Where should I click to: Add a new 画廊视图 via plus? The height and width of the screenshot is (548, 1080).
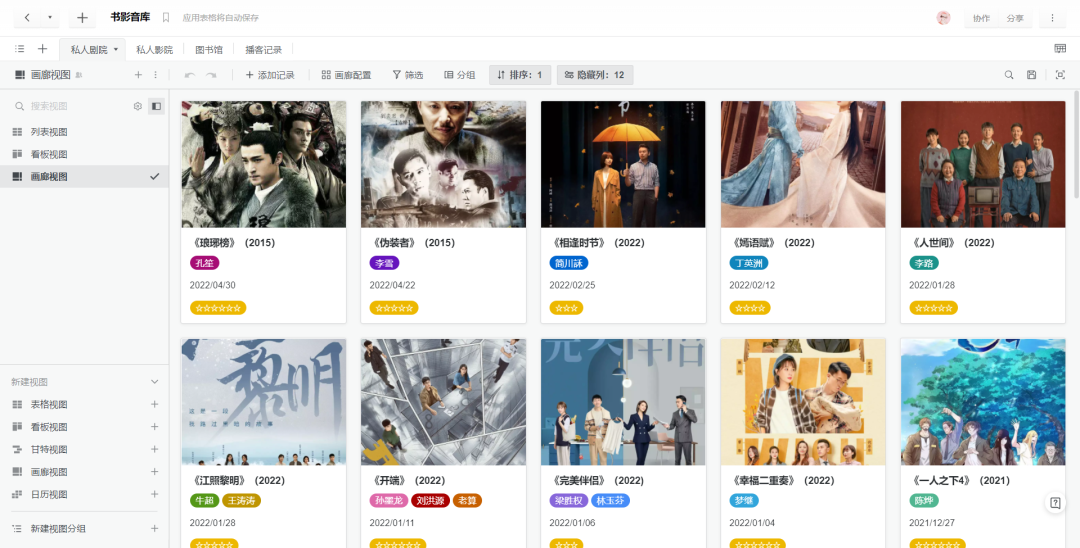pos(155,472)
